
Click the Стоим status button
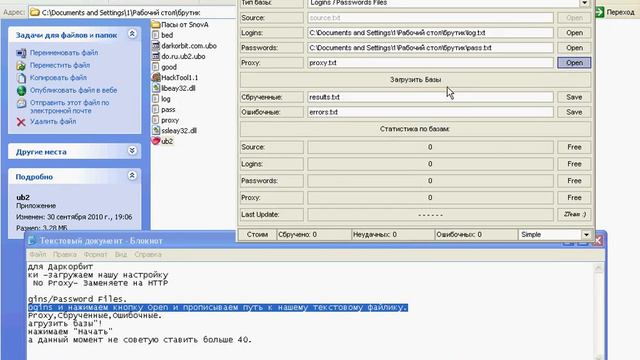pos(257,235)
